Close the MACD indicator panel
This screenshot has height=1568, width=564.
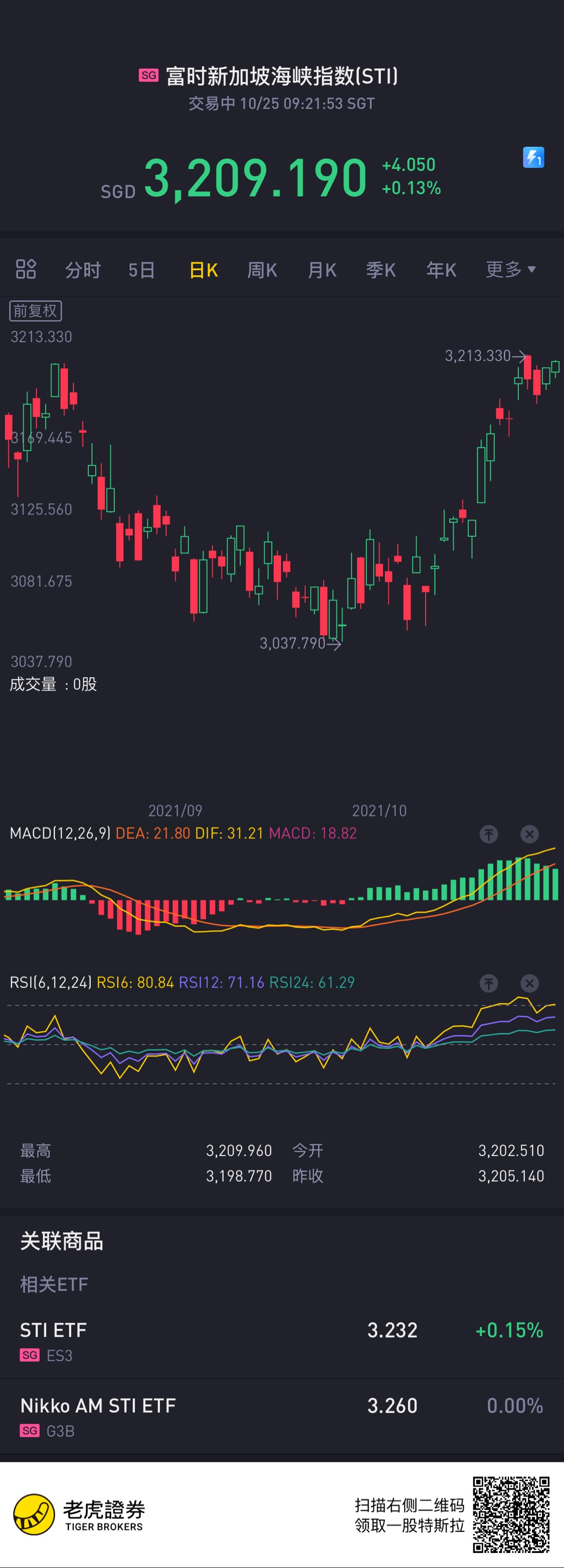click(529, 834)
